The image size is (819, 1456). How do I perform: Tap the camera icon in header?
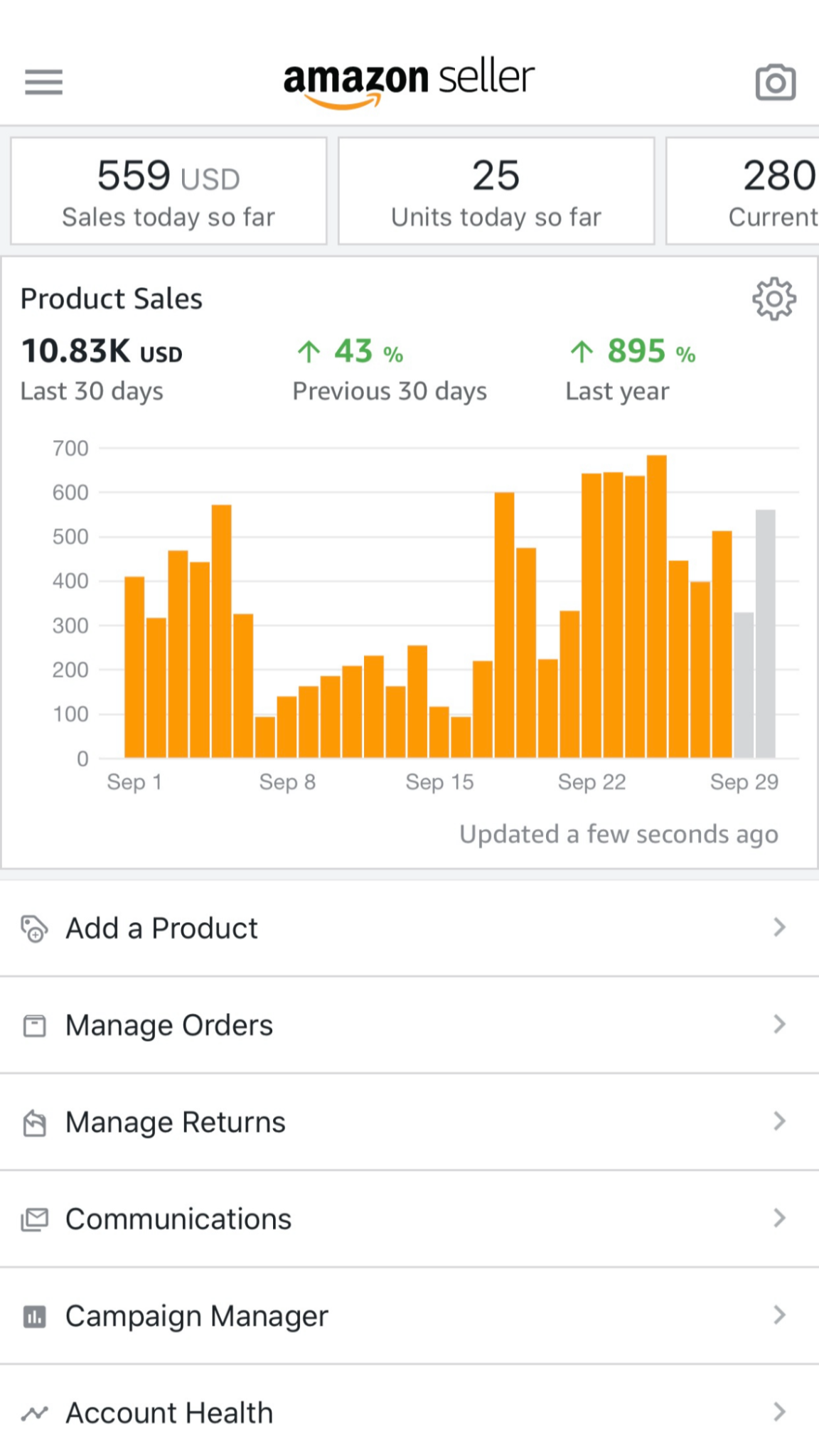tap(775, 82)
